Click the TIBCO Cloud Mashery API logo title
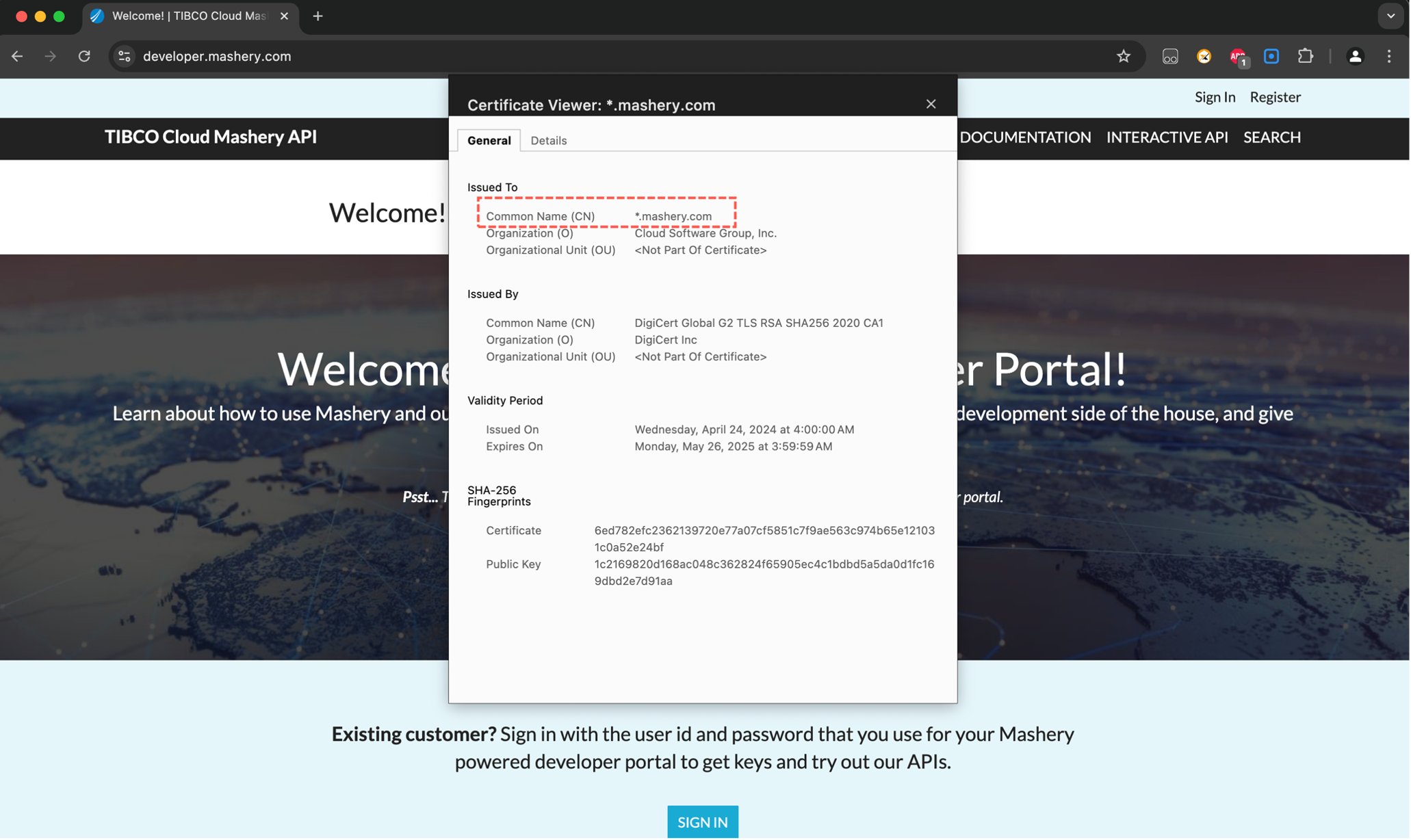 [211, 137]
